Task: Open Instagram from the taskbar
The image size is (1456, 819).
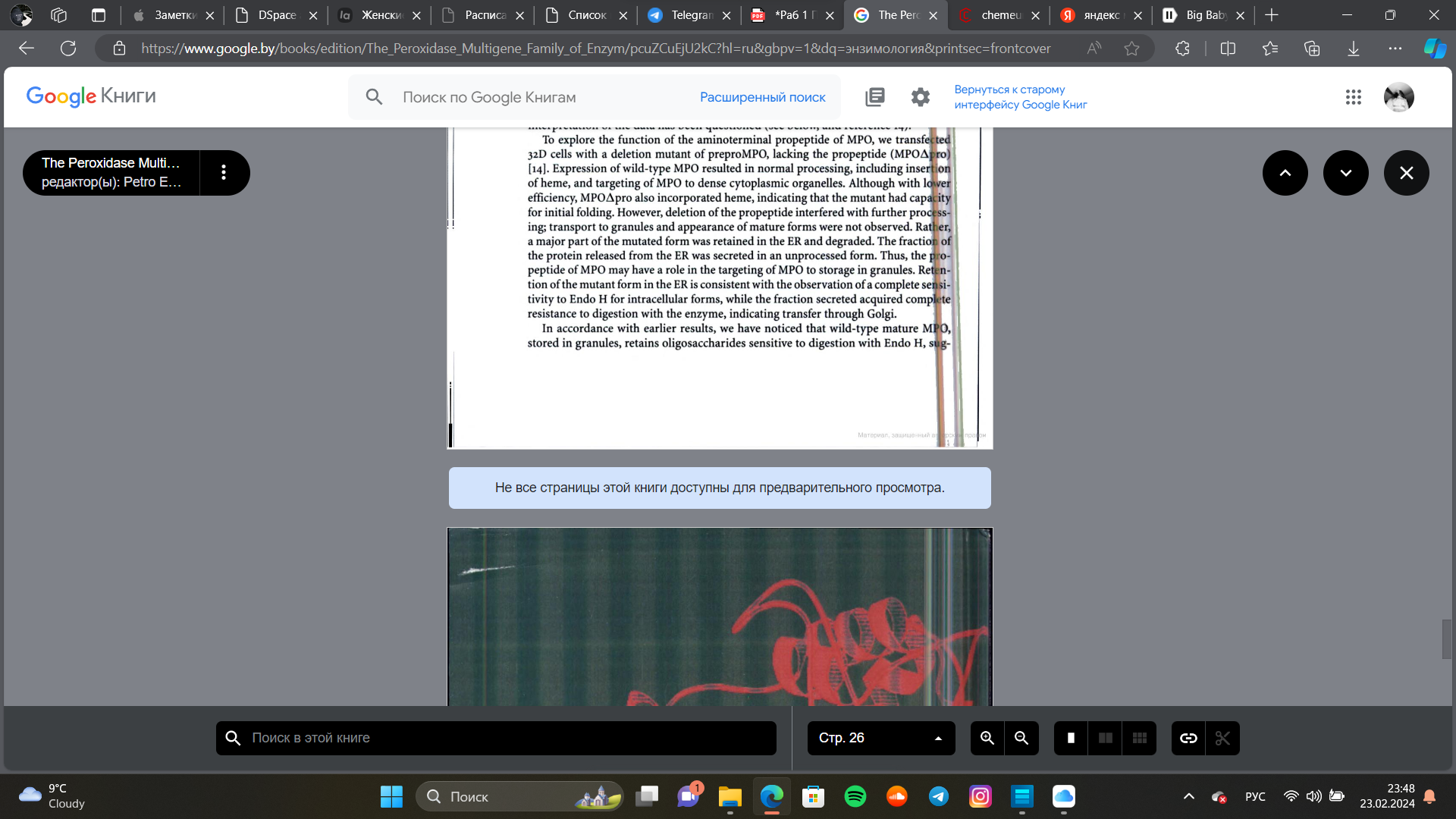Action: point(981,796)
